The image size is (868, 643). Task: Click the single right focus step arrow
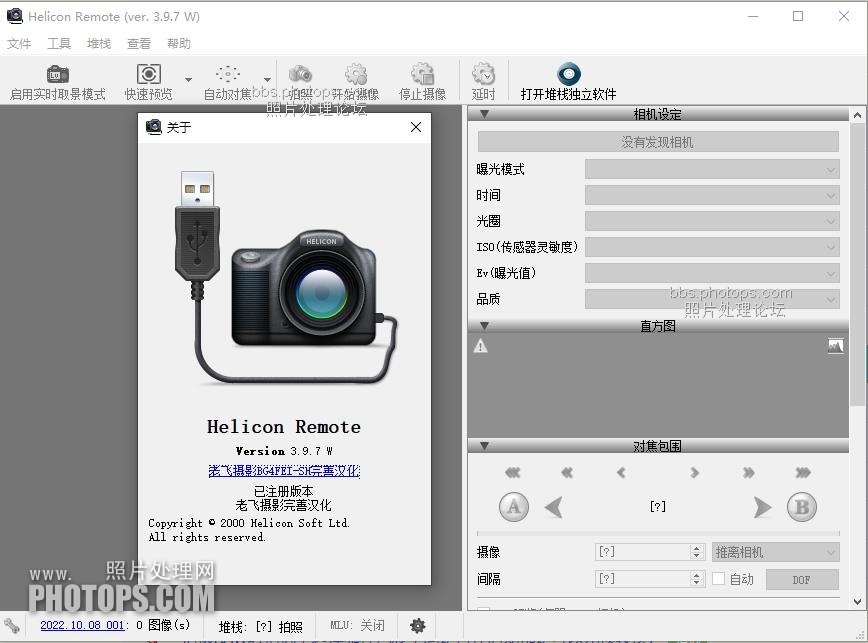(x=694, y=473)
